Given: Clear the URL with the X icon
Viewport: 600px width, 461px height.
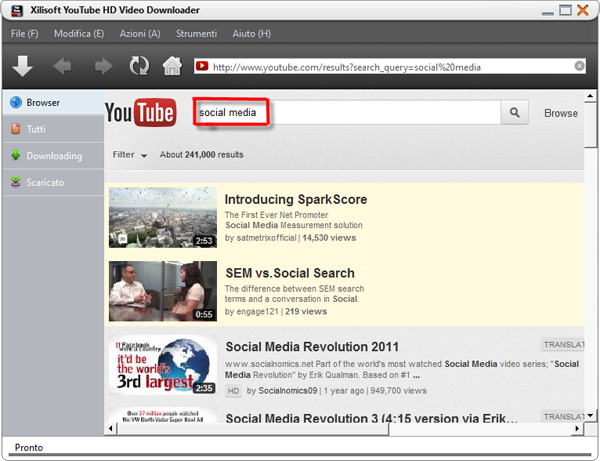Looking at the screenshot, I should click(579, 66).
